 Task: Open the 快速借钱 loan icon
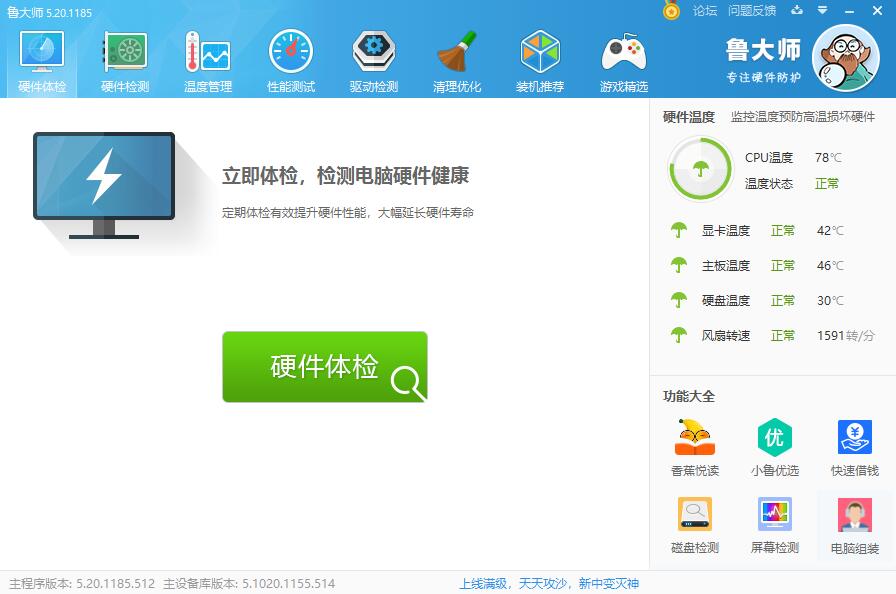pyautogui.click(x=855, y=447)
